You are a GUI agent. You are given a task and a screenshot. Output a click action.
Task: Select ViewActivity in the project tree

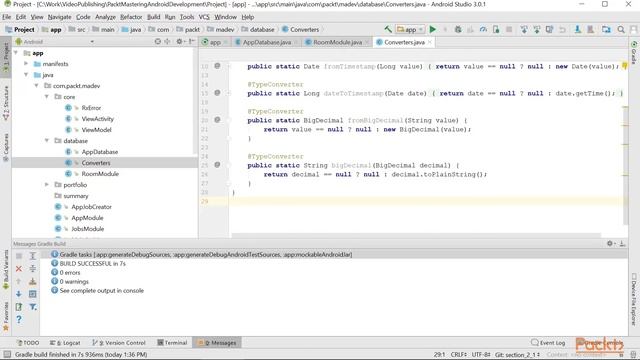click(98, 119)
